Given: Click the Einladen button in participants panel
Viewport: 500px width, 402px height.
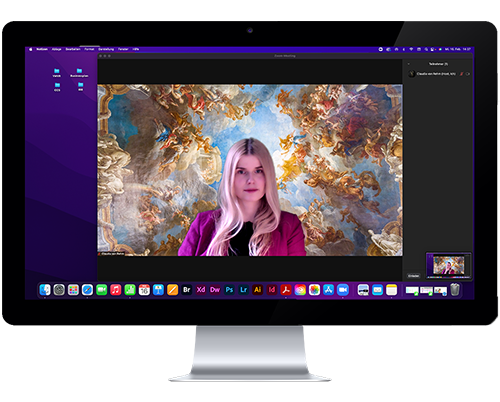Looking at the screenshot, I should tap(414, 276).
